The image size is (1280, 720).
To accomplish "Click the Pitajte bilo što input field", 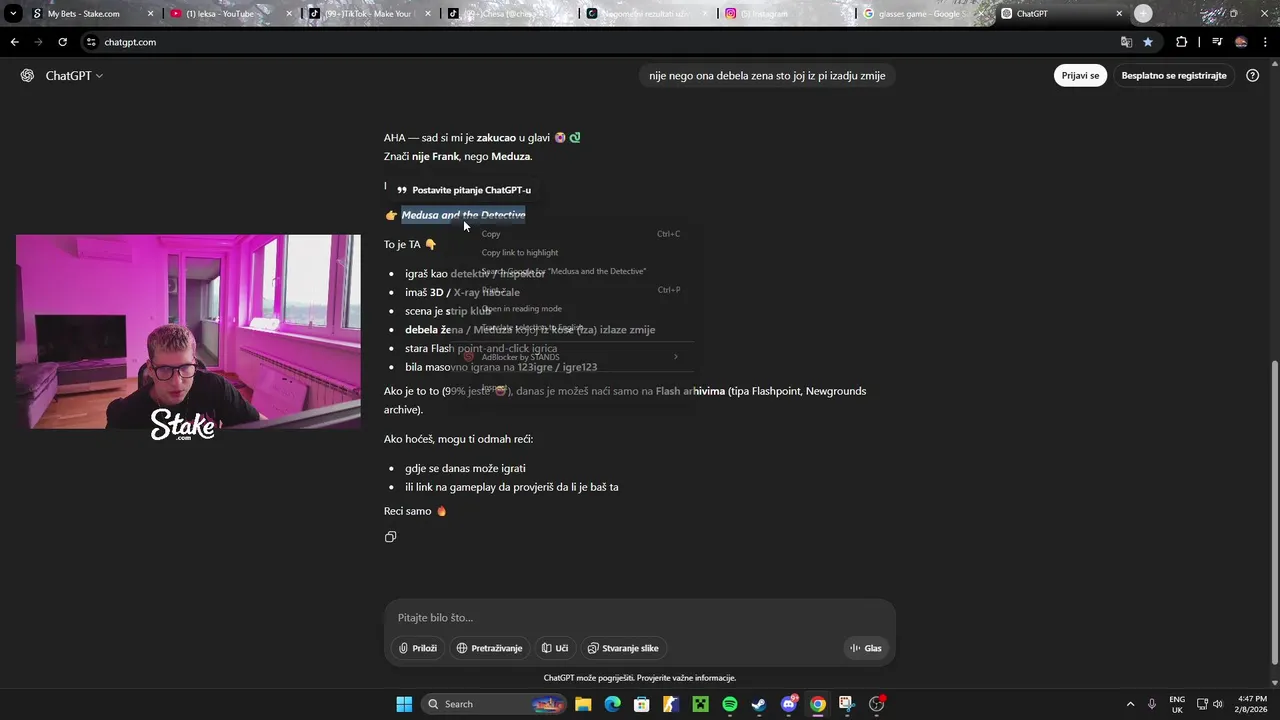I will pos(640,618).
